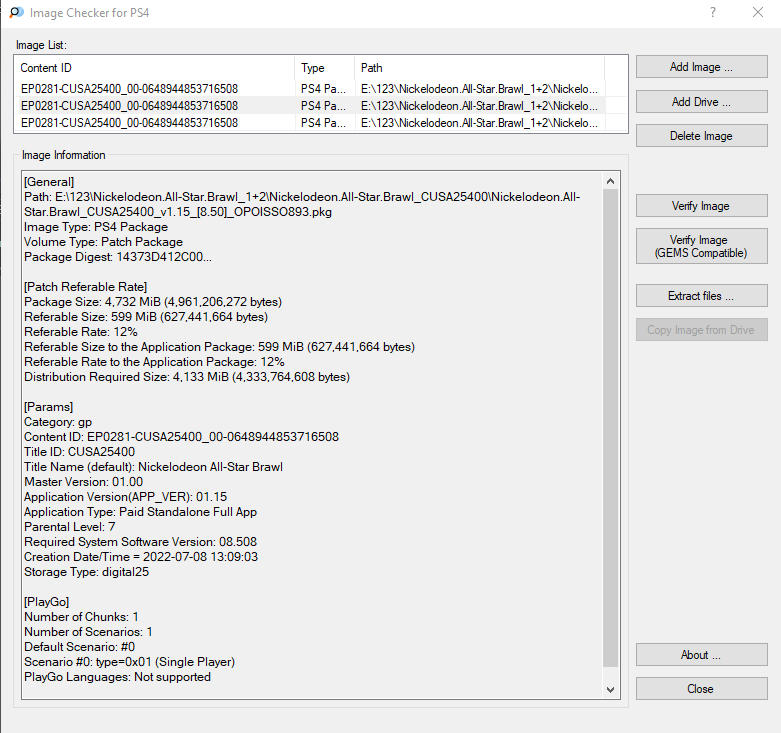The width and height of the screenshot is (781, 733).
Task: Click the '[PlayGo]' section heading
Action: click(46, 602)
